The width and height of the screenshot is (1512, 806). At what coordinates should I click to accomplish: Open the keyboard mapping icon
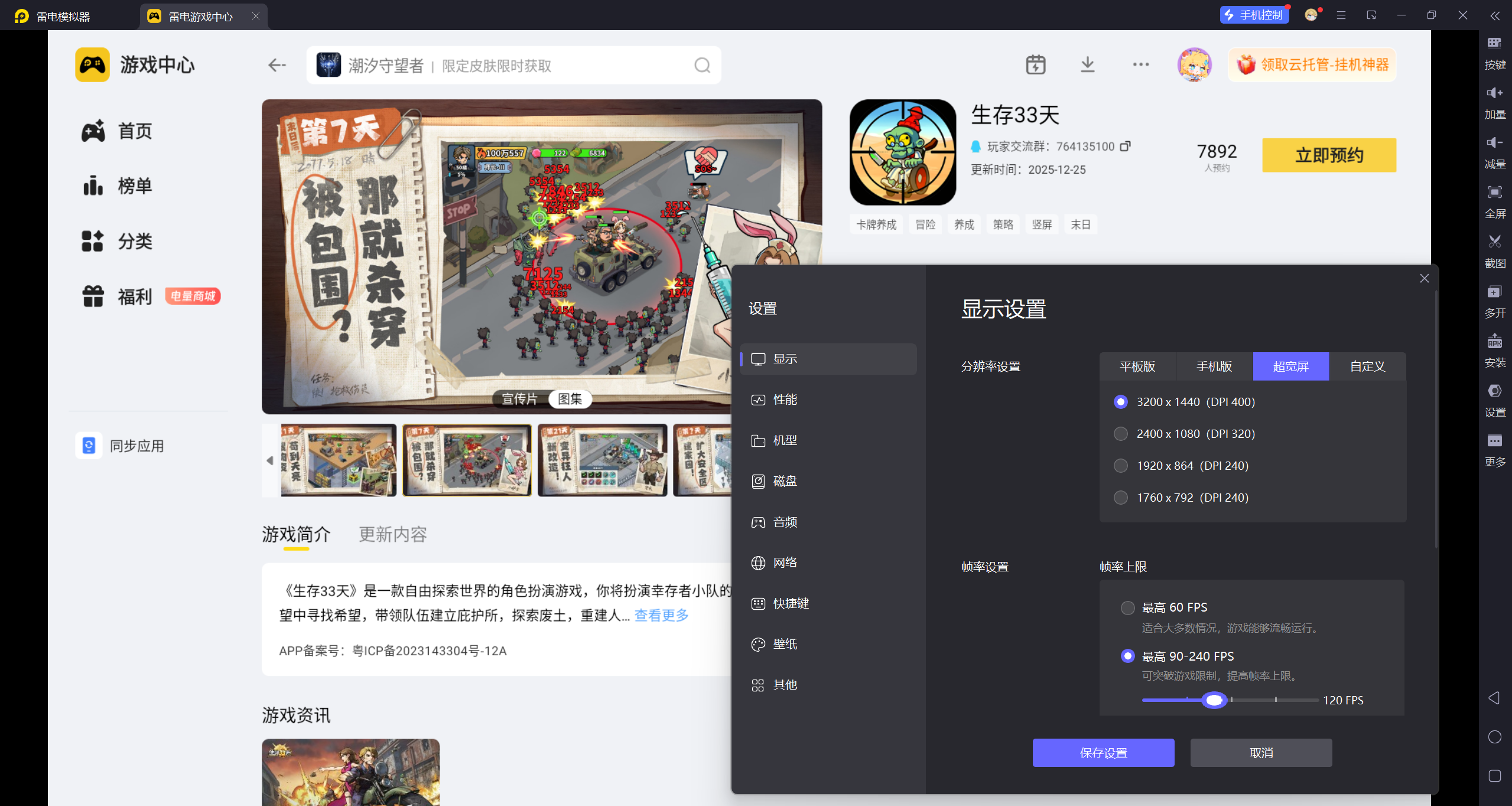1494,43
